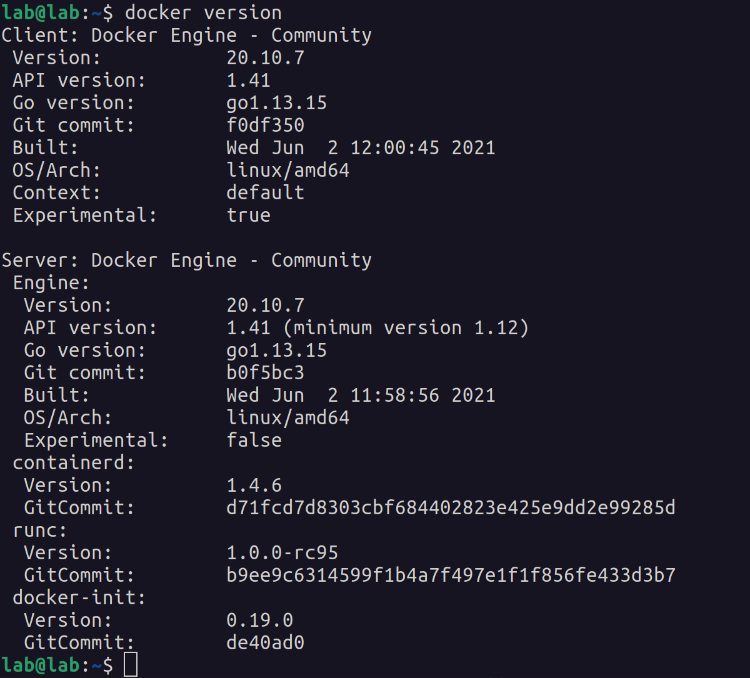Click the 'Engine:' section label
Viewport: 750px width, 678px height.
(x=52, y=283)
